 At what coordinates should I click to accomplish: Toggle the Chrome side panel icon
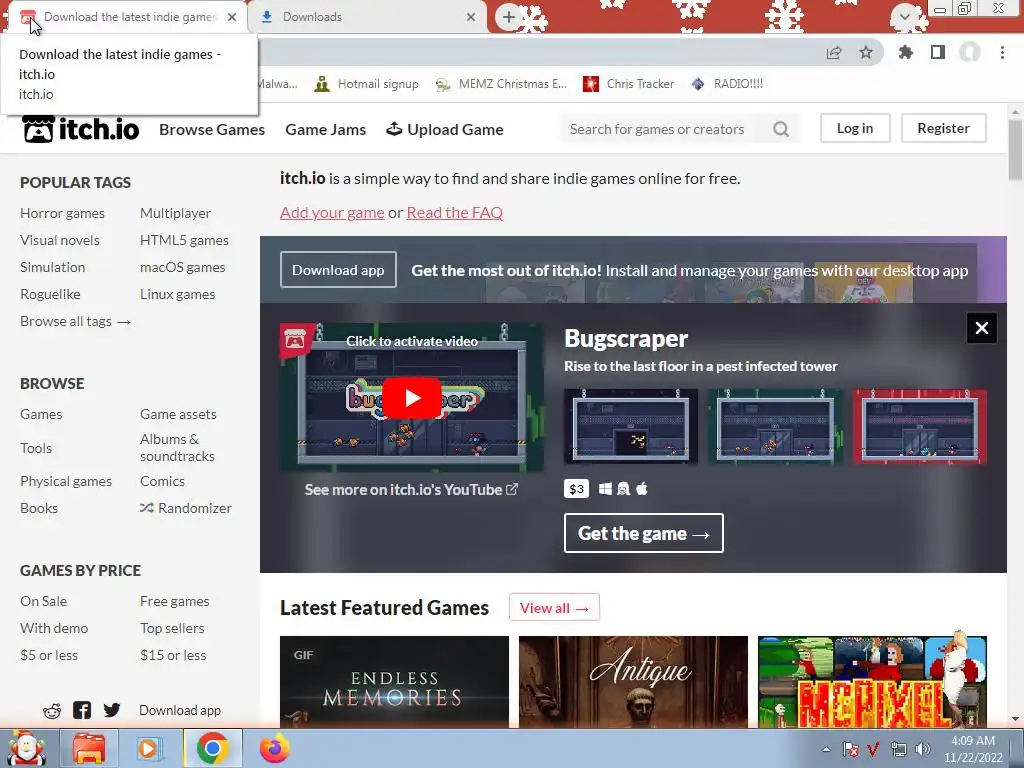click(938, 52)
